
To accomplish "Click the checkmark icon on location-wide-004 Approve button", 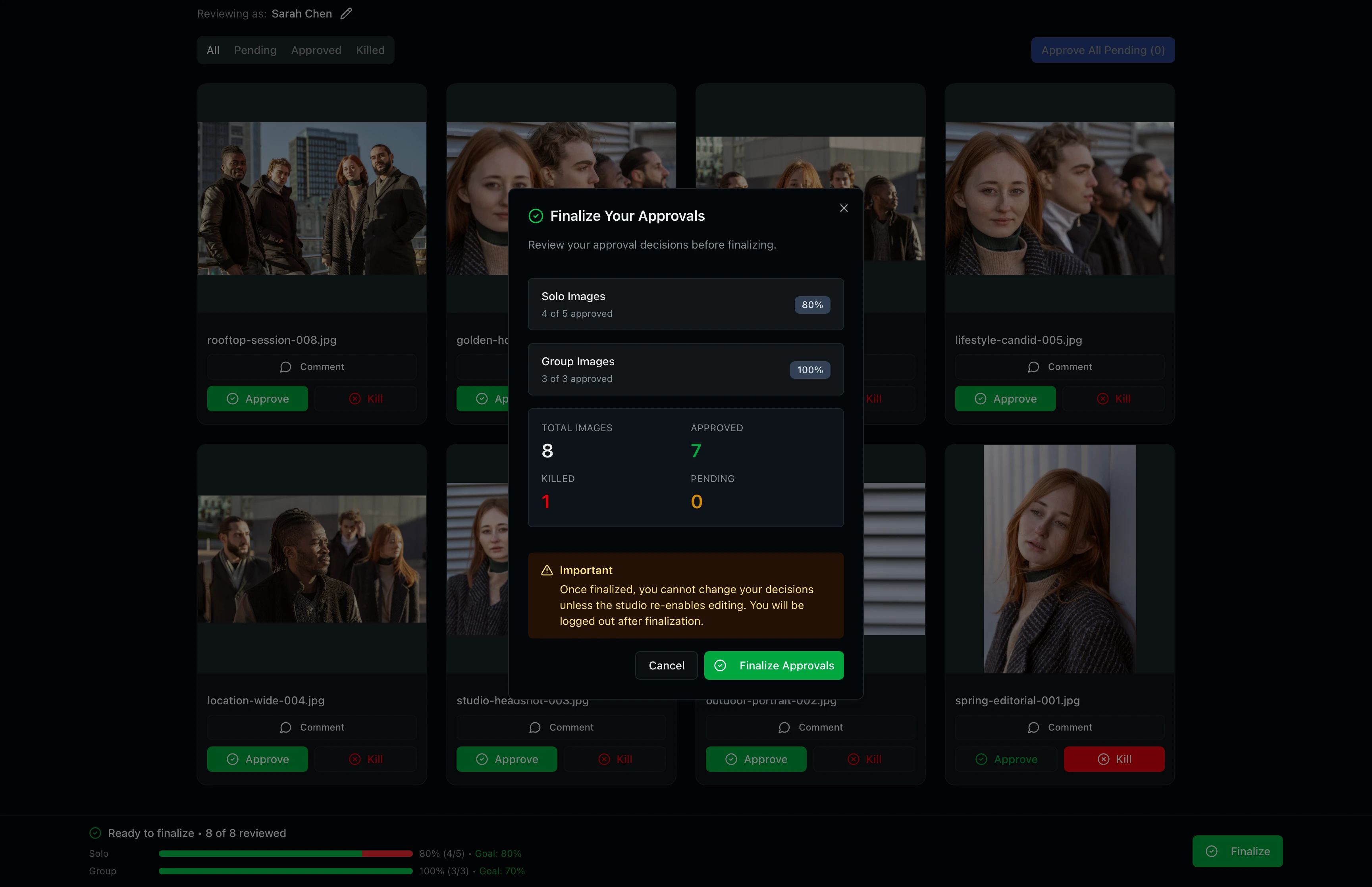I will [233, 759].
